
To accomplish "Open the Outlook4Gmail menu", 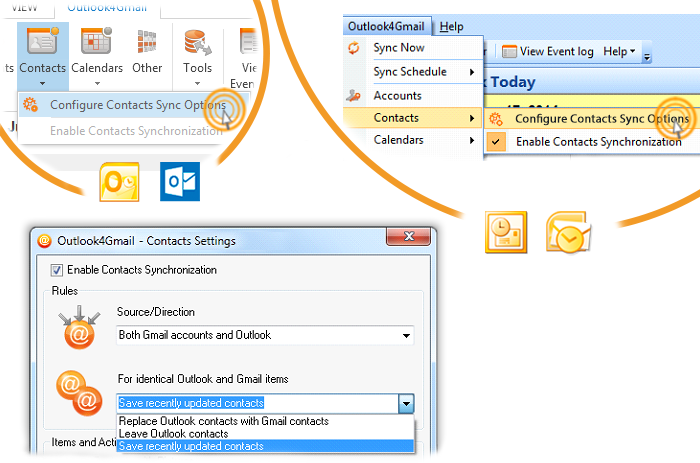I will (386, 26).
